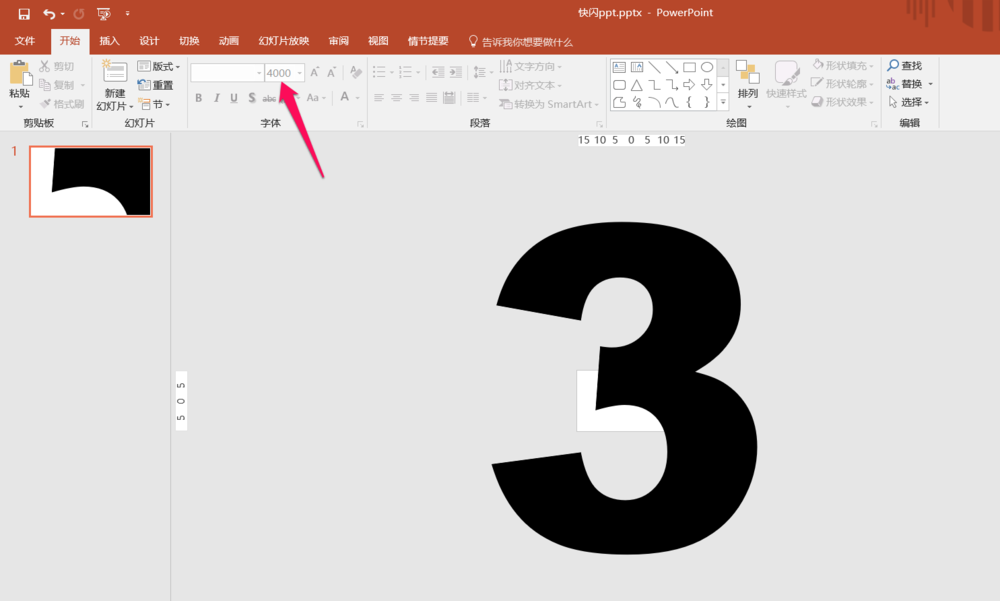The image size is (1000, 601).
Task: Justify the paragraph text
Action: click(x=432, y=98)
